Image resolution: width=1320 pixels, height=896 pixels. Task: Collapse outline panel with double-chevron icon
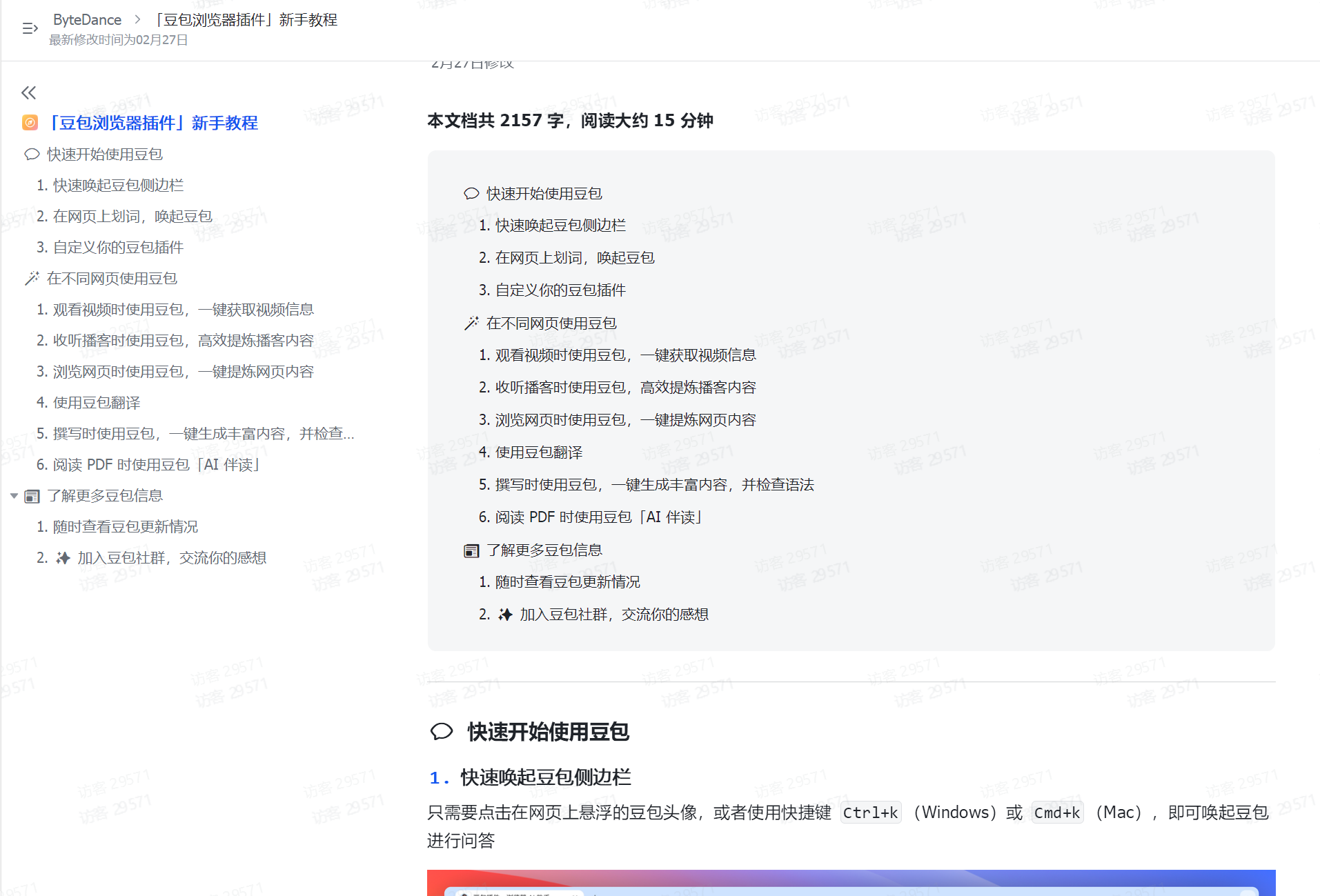[x=28, y=92]
